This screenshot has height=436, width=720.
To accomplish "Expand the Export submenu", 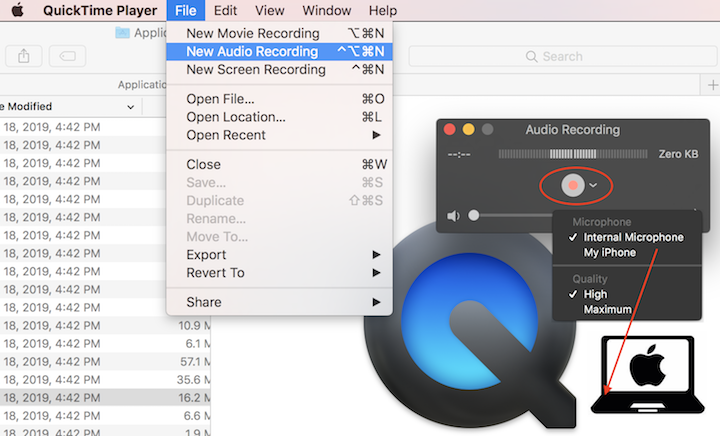I will 279,255.
